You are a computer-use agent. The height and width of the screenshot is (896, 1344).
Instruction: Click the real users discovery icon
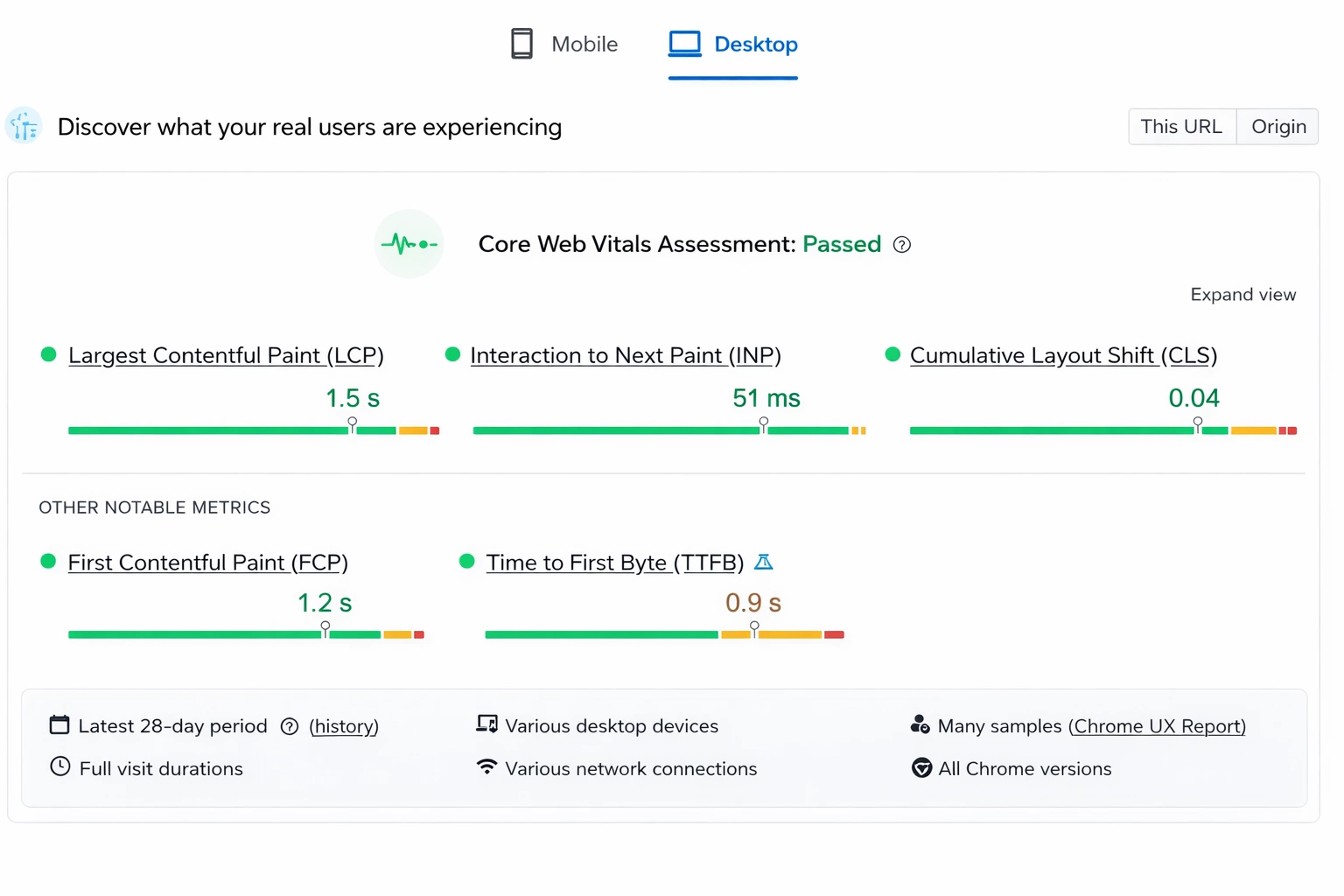[24, 127]
